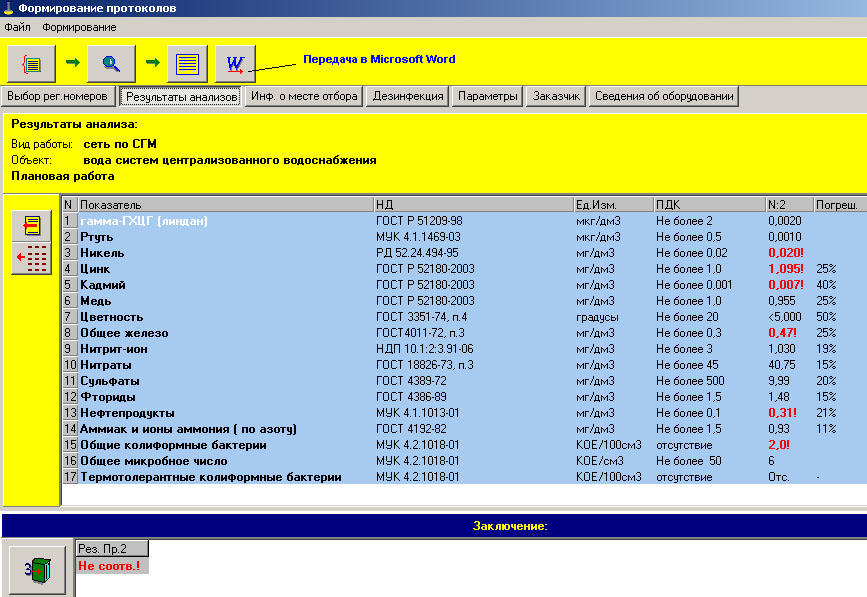Select the Нитрит-ион row
The width and height of the screenshot is (867, 597).
[464, 349]
